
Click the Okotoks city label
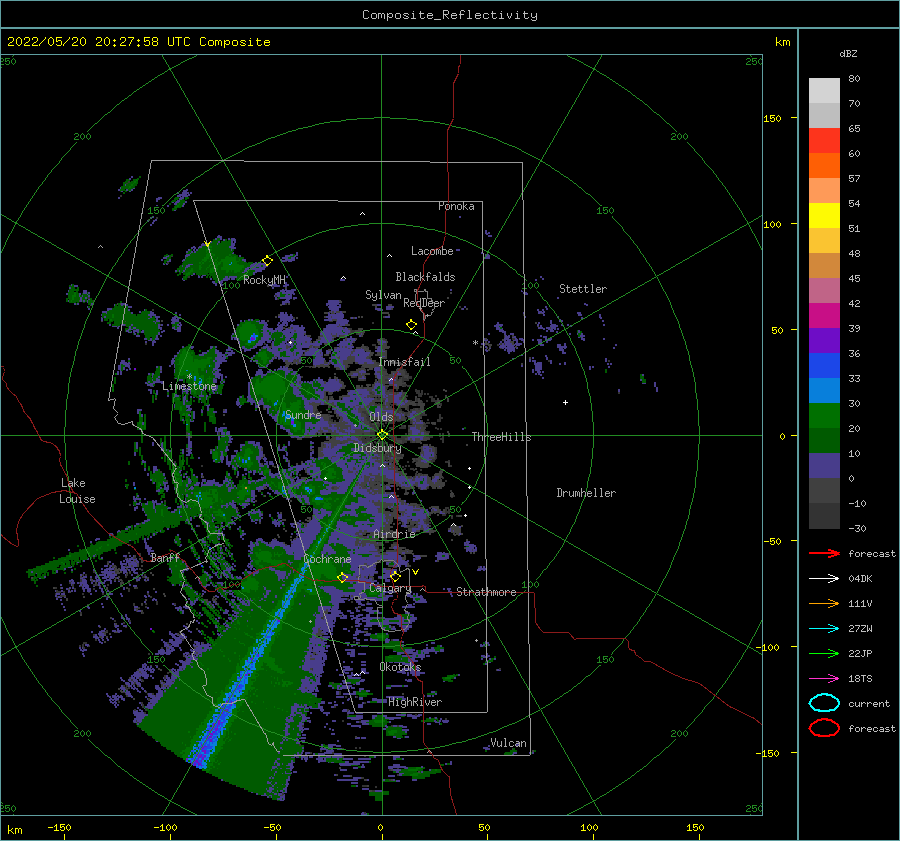[x=400, y=667]
